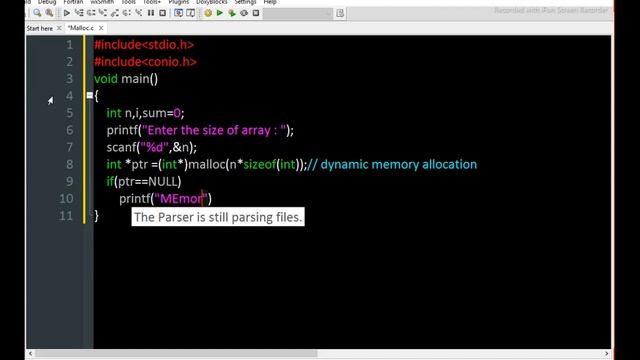Viewport: 640px width, 360px height.
Task: Click the Abort build square icon
Action: tap(256, 13)
